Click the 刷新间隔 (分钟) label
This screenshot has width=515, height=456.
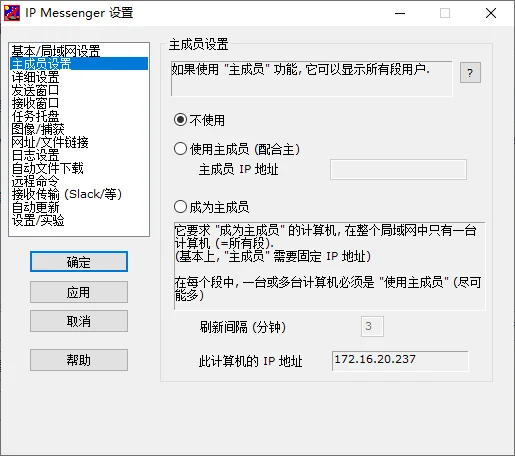pos(243,327)
